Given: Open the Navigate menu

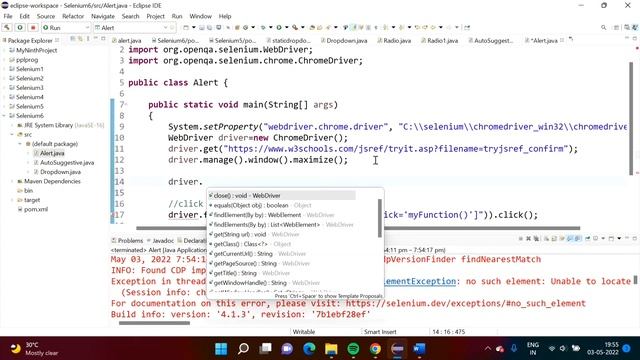Looking at the screenshot, I should (103, 16).
